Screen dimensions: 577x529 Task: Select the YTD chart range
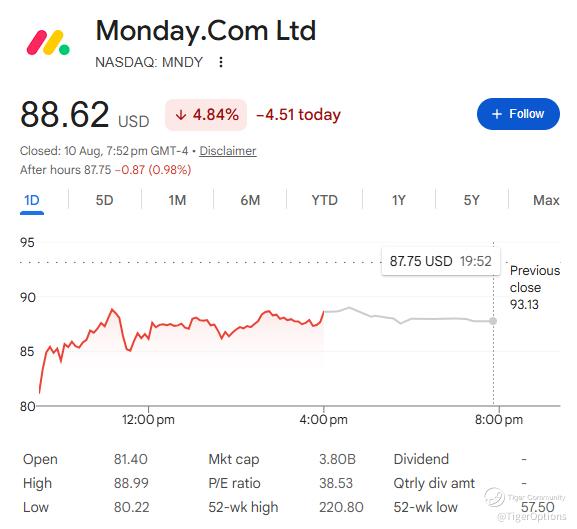click(325, 200)
